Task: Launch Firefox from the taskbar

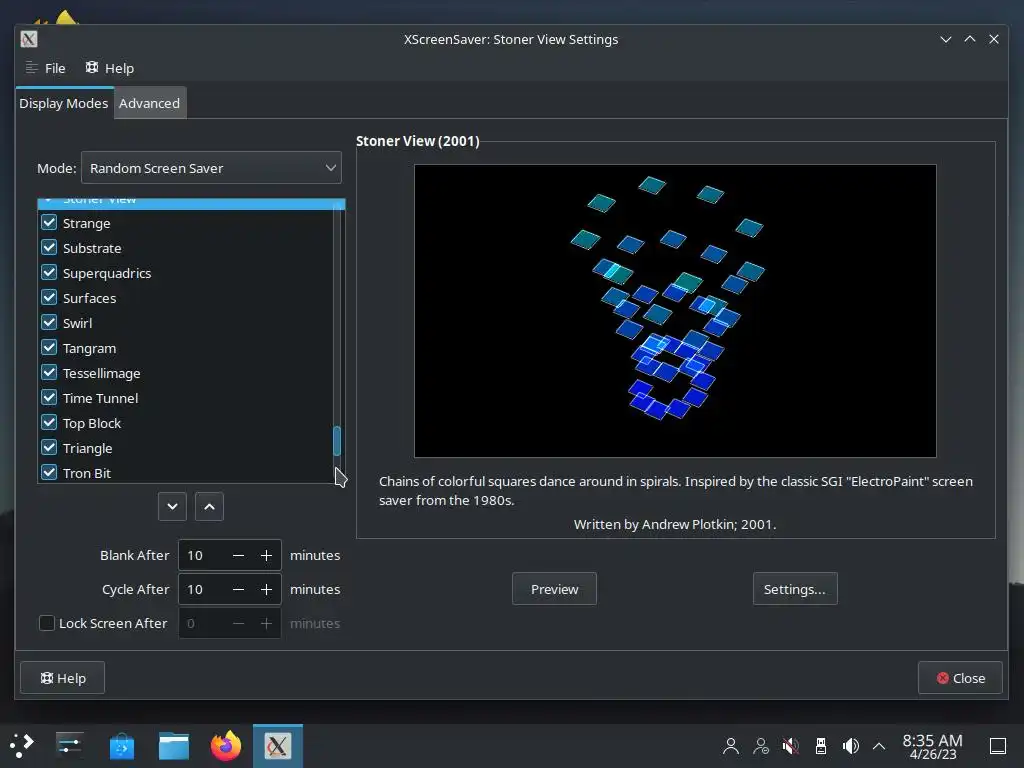Action: pos(226,745)
